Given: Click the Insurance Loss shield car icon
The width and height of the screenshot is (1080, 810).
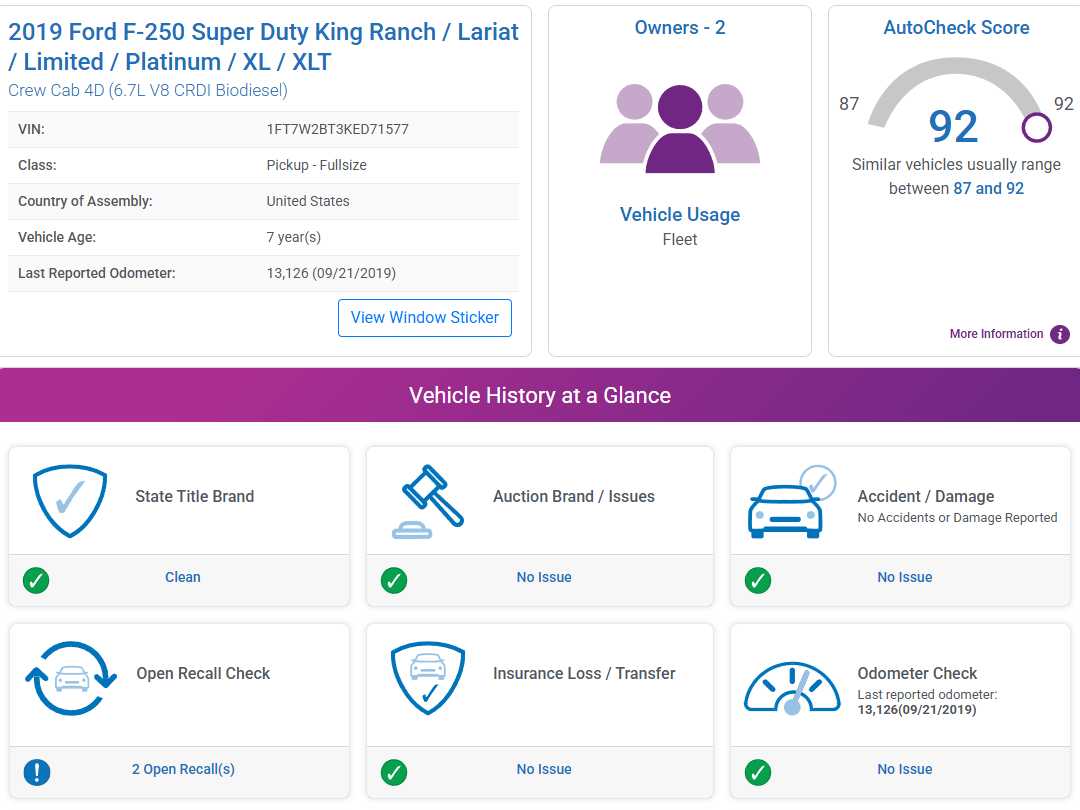Looking at the screenshot, I should pyautogui.click(x=427, y=679).
